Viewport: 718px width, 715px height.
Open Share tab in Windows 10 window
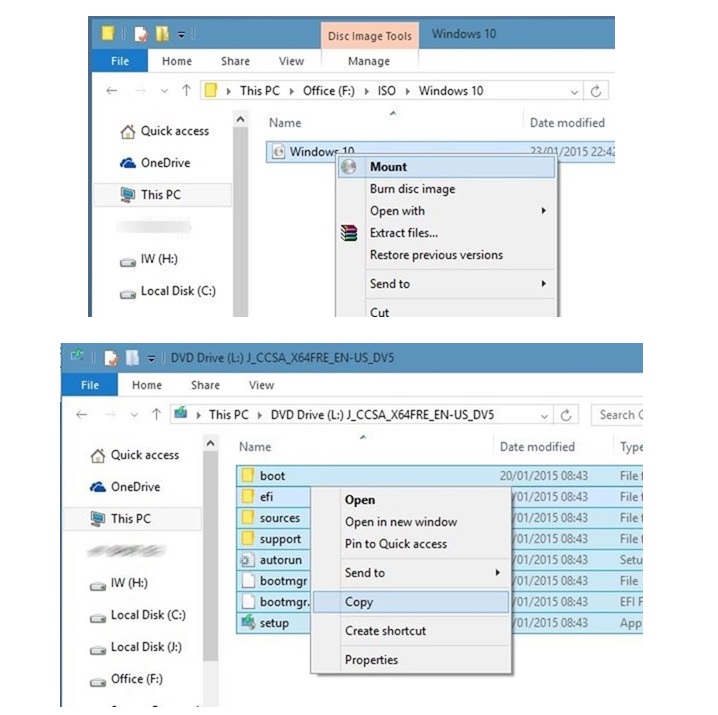click(x=235, y=61)
